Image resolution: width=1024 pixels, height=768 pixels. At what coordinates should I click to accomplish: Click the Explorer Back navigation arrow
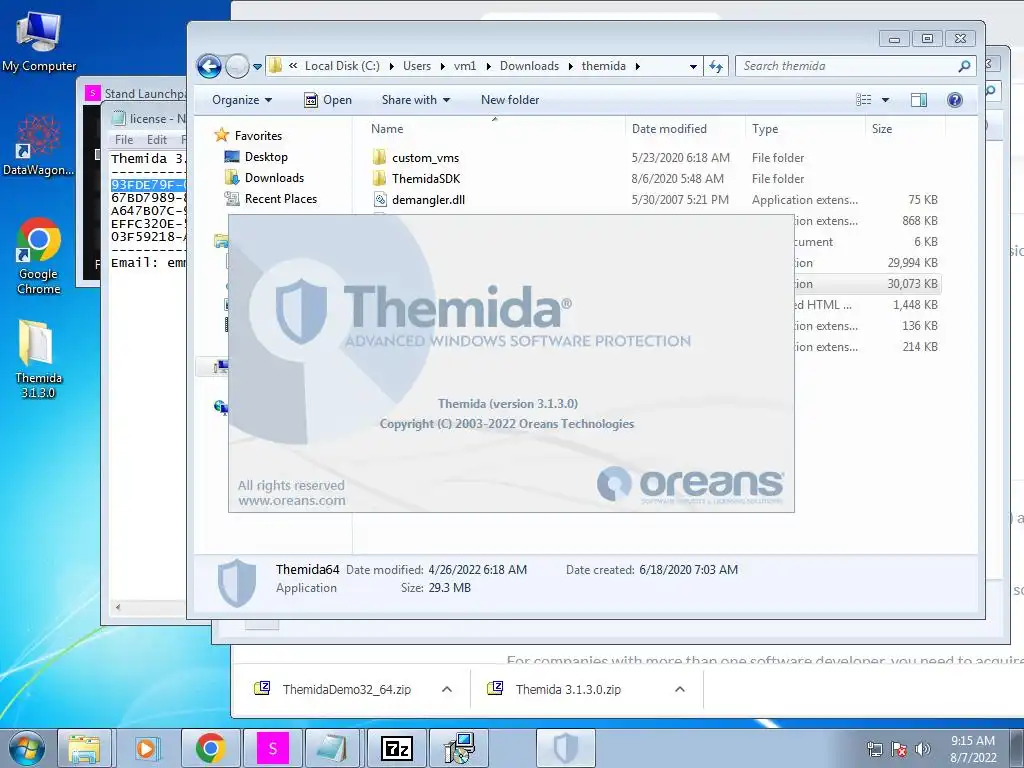click(209, 66)
